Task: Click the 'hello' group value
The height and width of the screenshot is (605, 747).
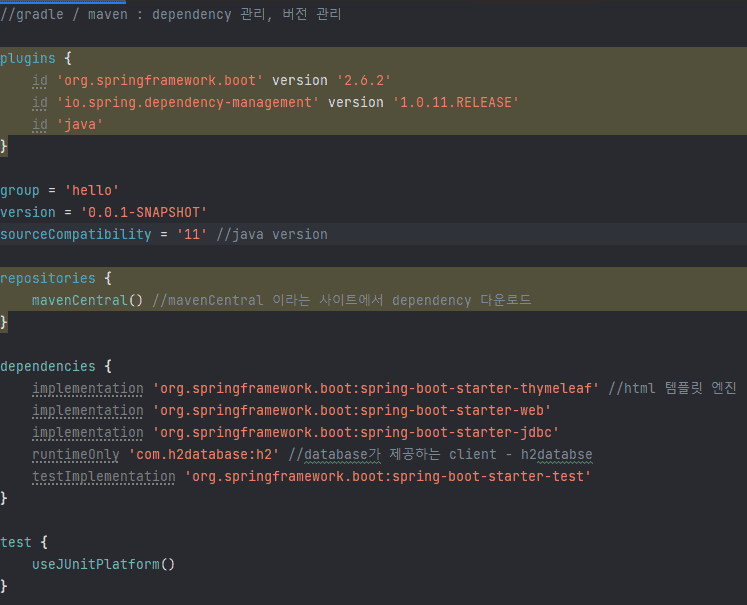Action: pyautogui.click(x=91, y=191)
